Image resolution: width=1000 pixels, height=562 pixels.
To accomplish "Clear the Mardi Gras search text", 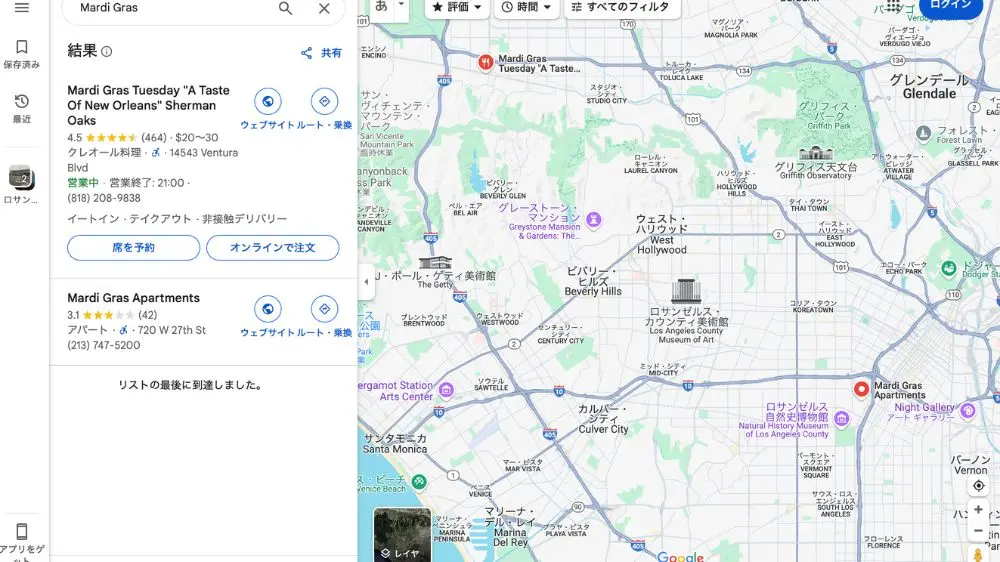I will [324, 8].
